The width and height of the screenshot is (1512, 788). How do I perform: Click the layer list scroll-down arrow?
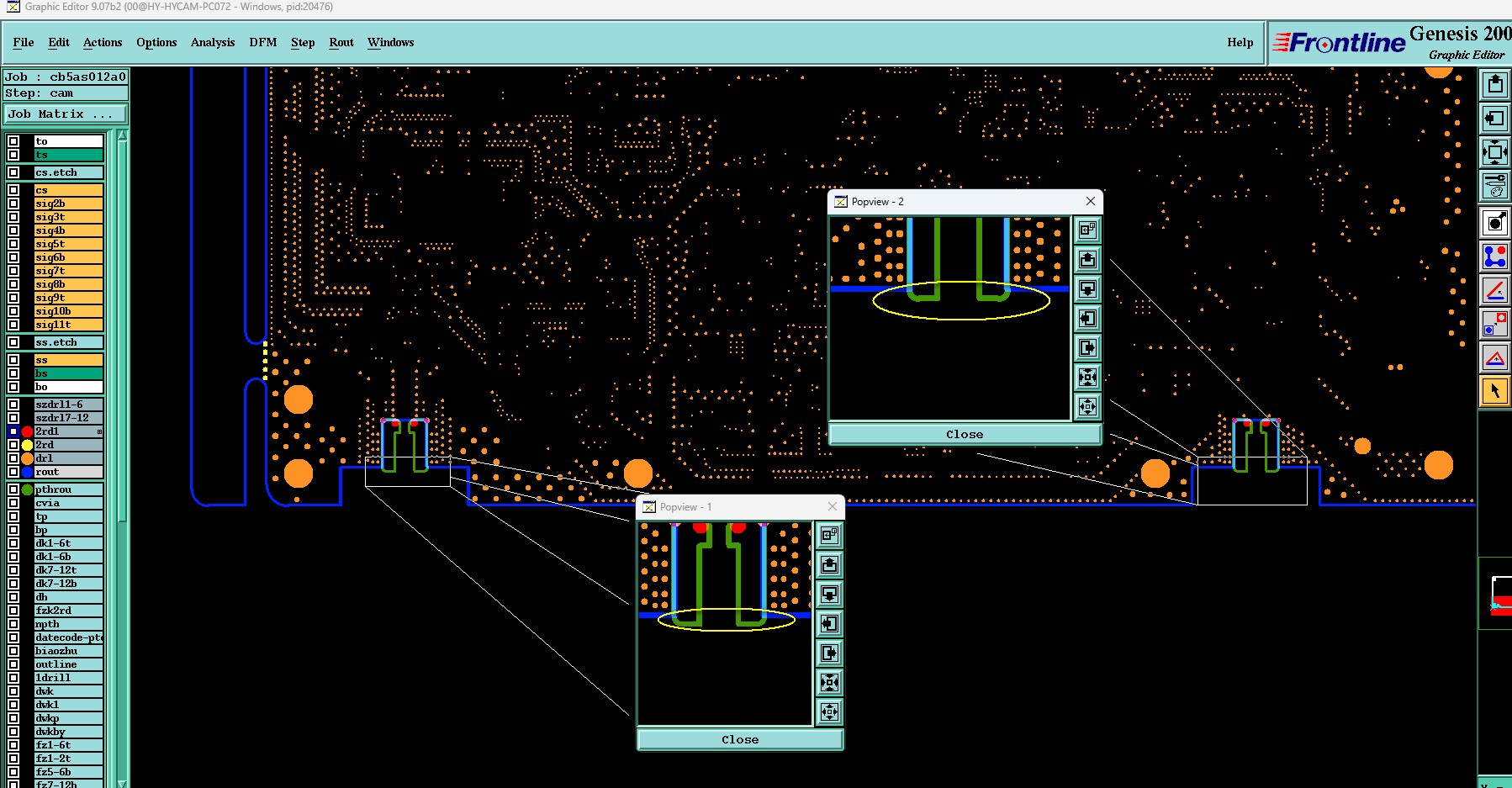point(122,782)
